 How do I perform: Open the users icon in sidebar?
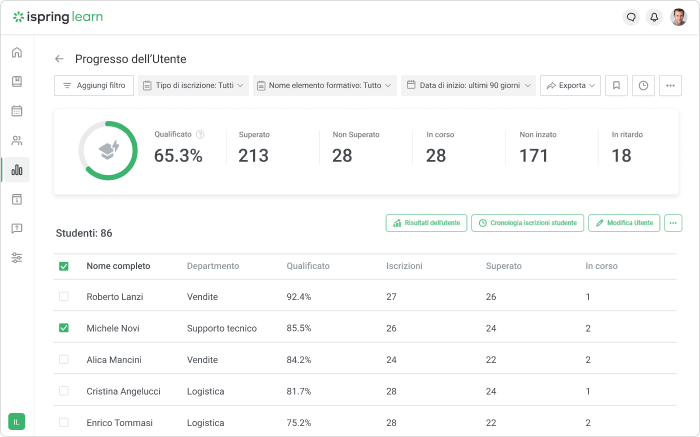17,141
